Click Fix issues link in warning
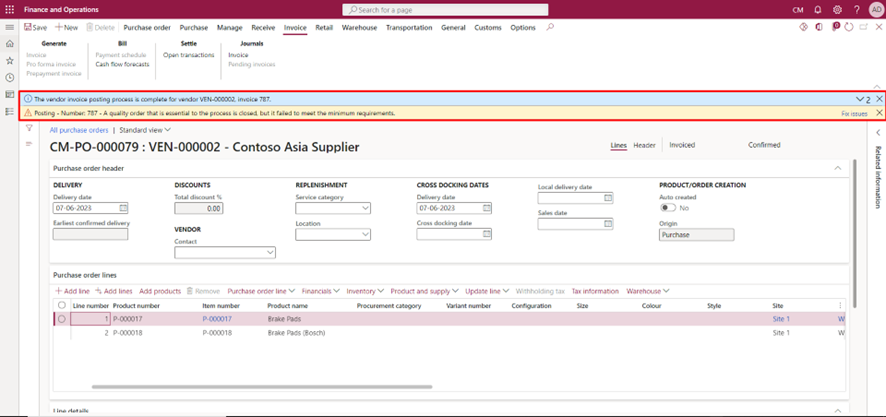This screenshot has width=886, height=417. [854, 113]
